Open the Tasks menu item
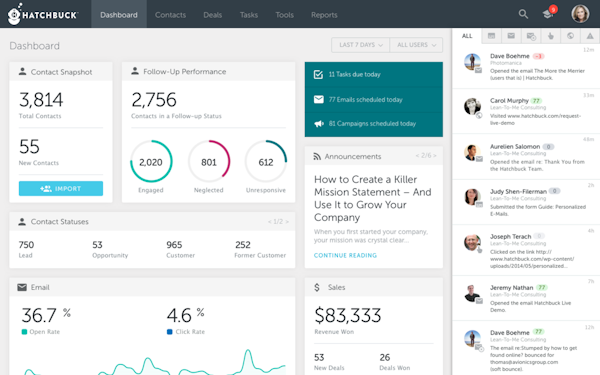 pos(249,15)
